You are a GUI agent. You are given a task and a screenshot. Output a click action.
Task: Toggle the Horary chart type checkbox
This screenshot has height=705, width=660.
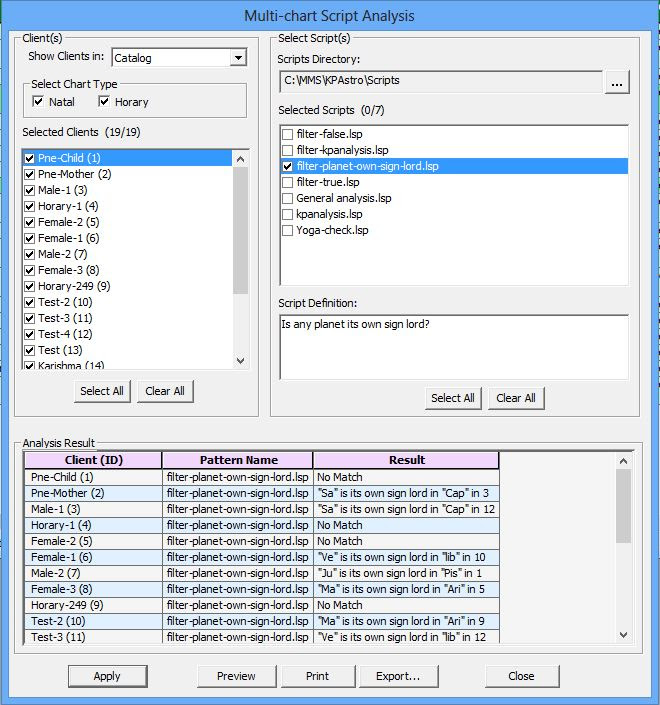click(x=104, y=102)
